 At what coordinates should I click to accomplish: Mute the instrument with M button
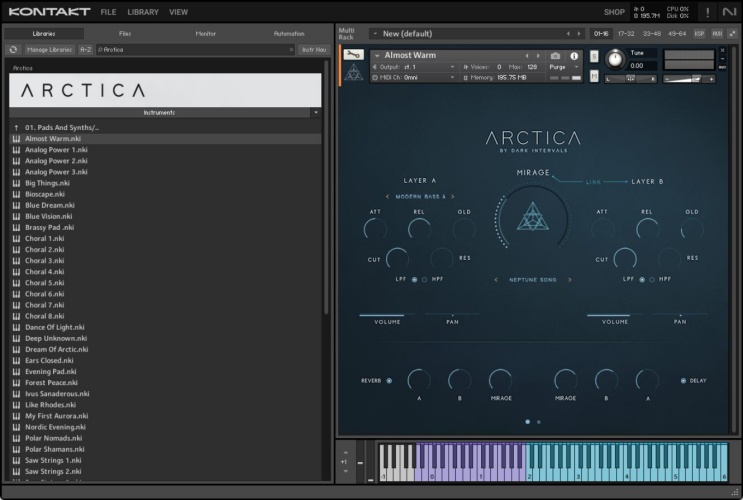pos(596,76)
